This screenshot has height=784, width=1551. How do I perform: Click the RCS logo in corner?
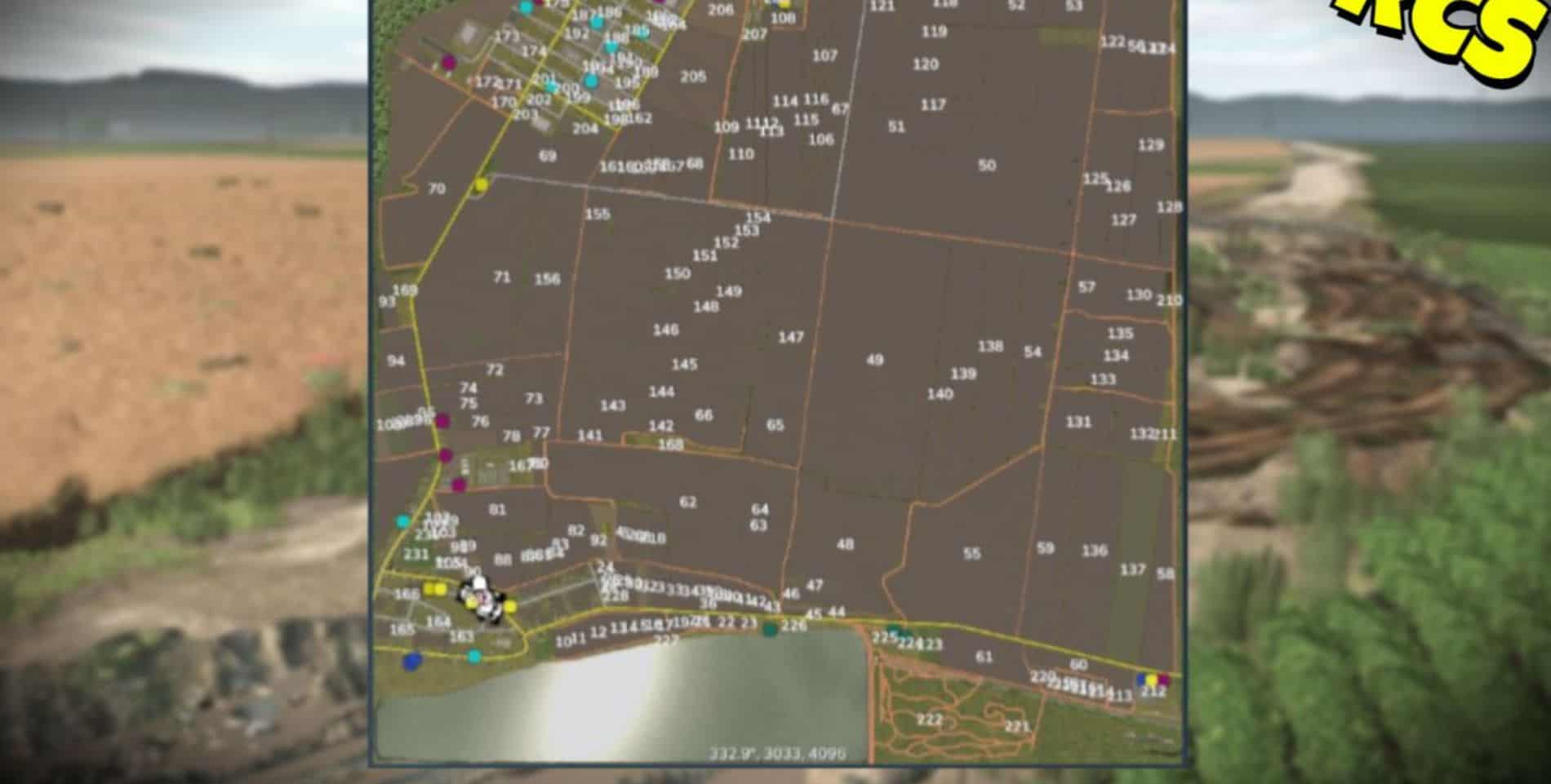coord(1453,33)
